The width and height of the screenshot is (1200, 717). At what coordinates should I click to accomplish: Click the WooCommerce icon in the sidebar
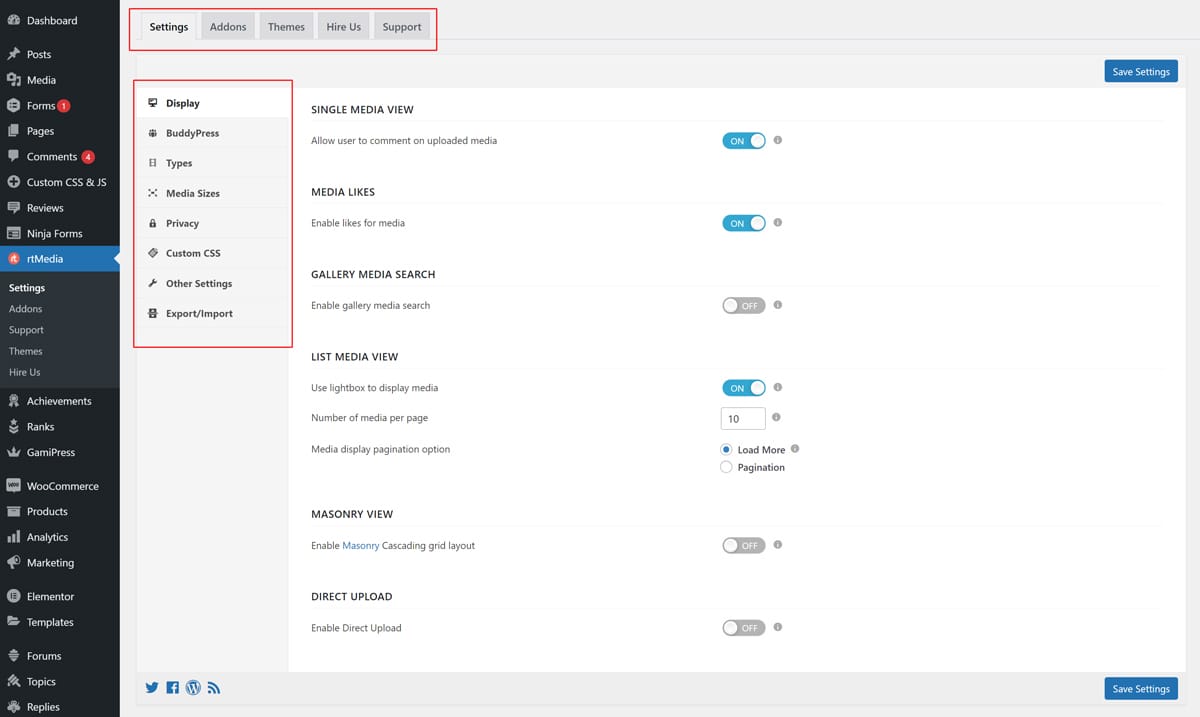(x=13, y=486)
